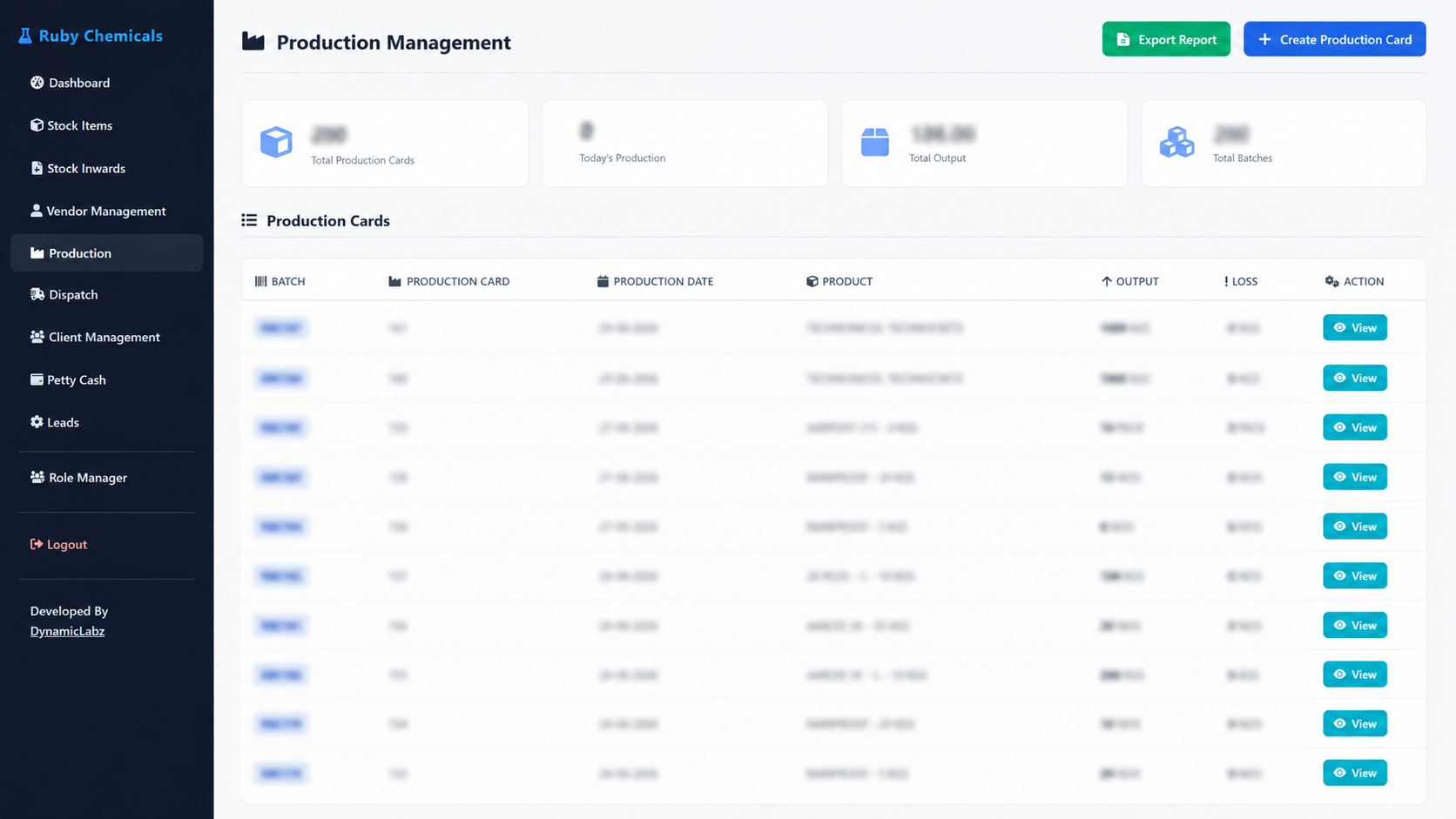This screenshot has height=819, width=1456.
Task: Click the Today's Production label
Action: [x=623, y=158]
